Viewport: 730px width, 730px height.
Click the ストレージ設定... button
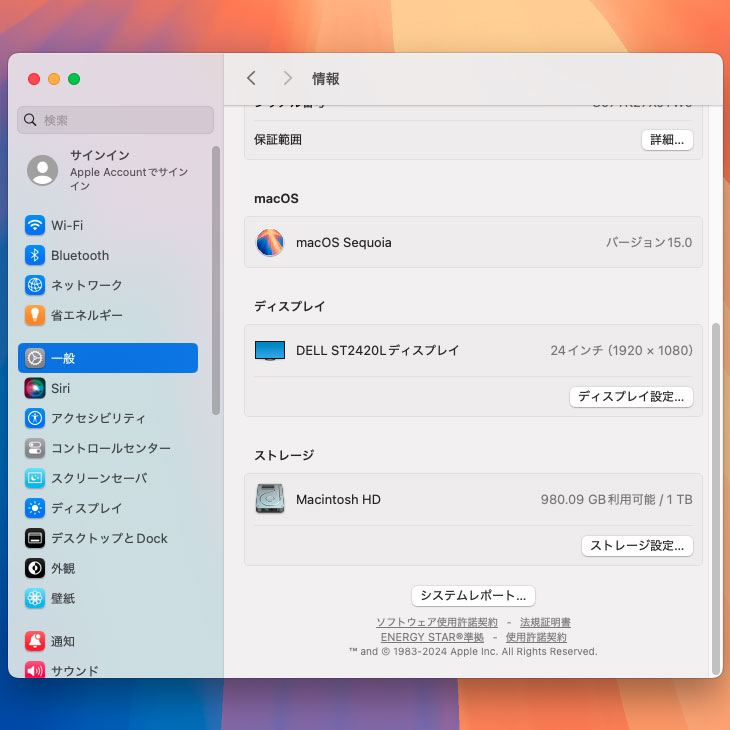[x=637, y=546]
